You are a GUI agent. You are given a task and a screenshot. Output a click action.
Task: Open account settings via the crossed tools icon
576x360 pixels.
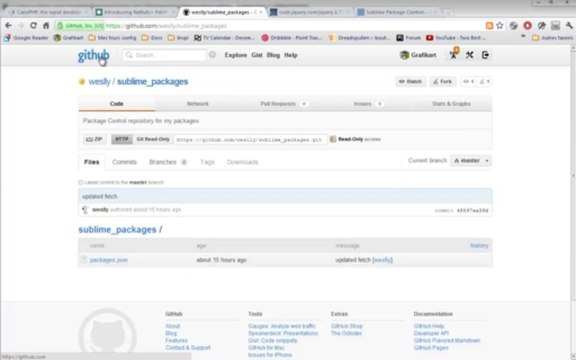(469, 55)
